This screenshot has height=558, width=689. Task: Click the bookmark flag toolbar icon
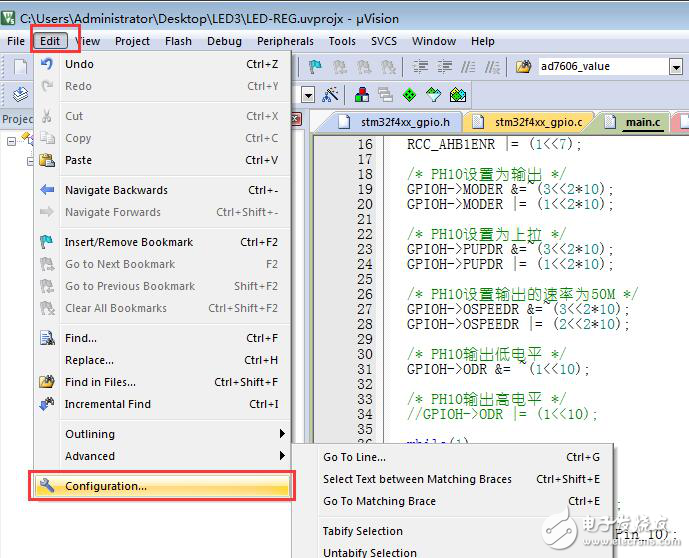click(316, 67)
